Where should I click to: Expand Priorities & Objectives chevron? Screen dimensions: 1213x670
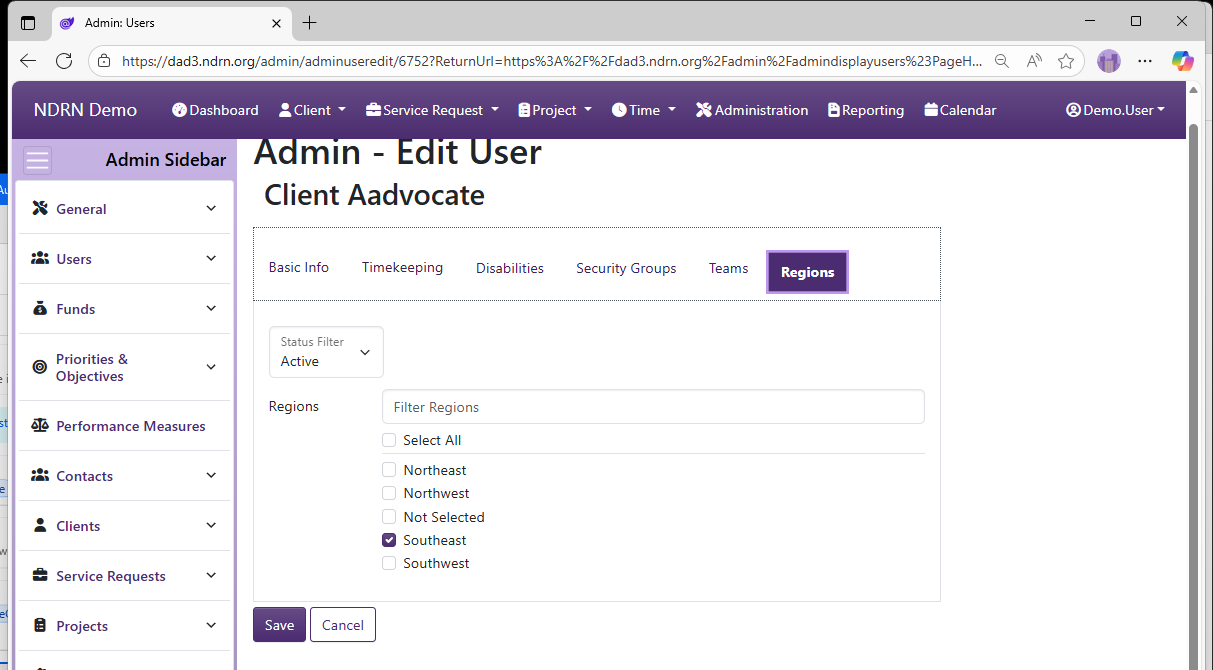(211, 367)
